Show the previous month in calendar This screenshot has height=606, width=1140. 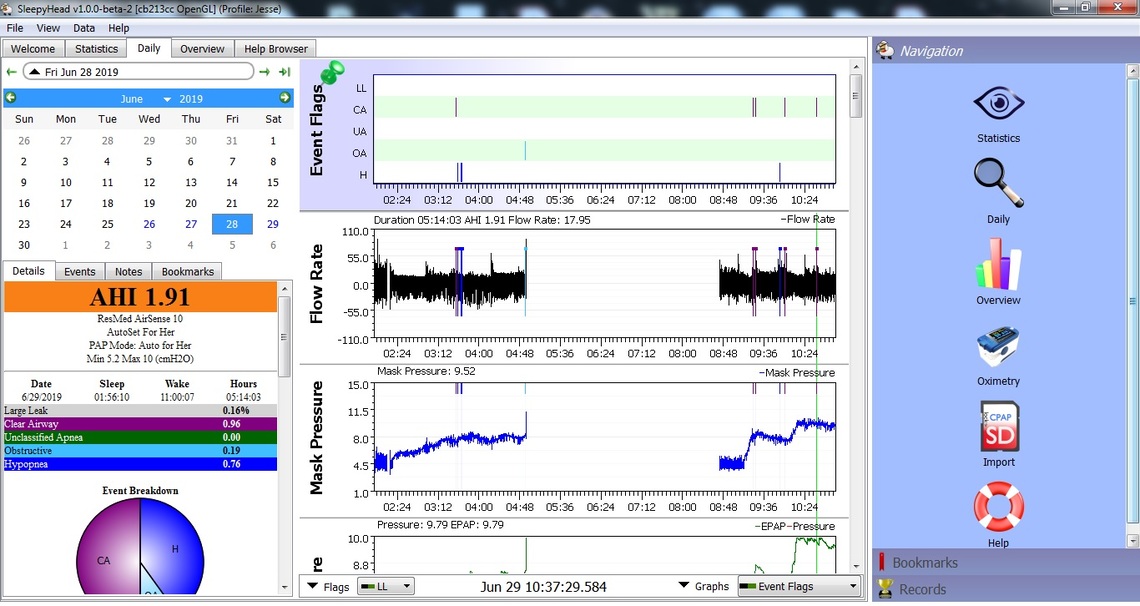(11, 98)
